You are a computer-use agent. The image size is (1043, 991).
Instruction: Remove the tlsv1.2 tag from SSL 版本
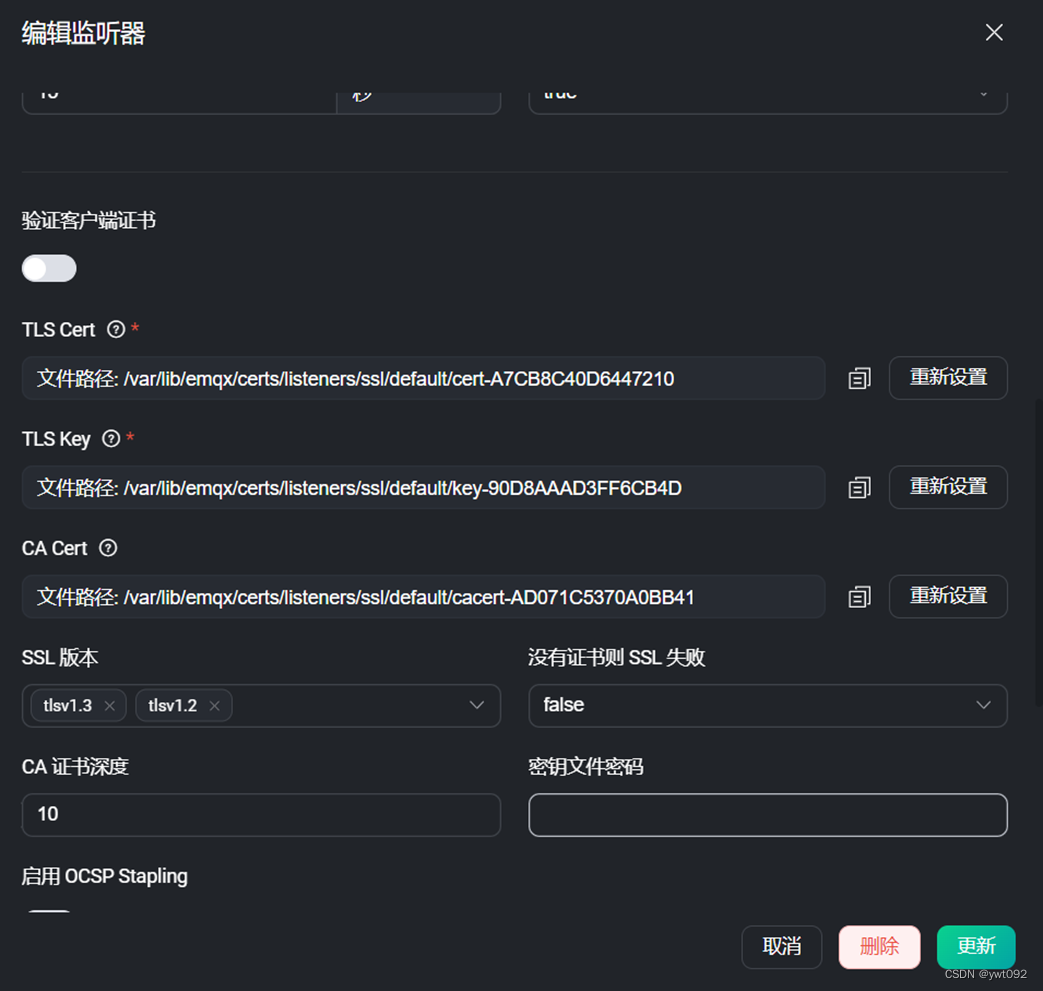click(x=214, y=705)
